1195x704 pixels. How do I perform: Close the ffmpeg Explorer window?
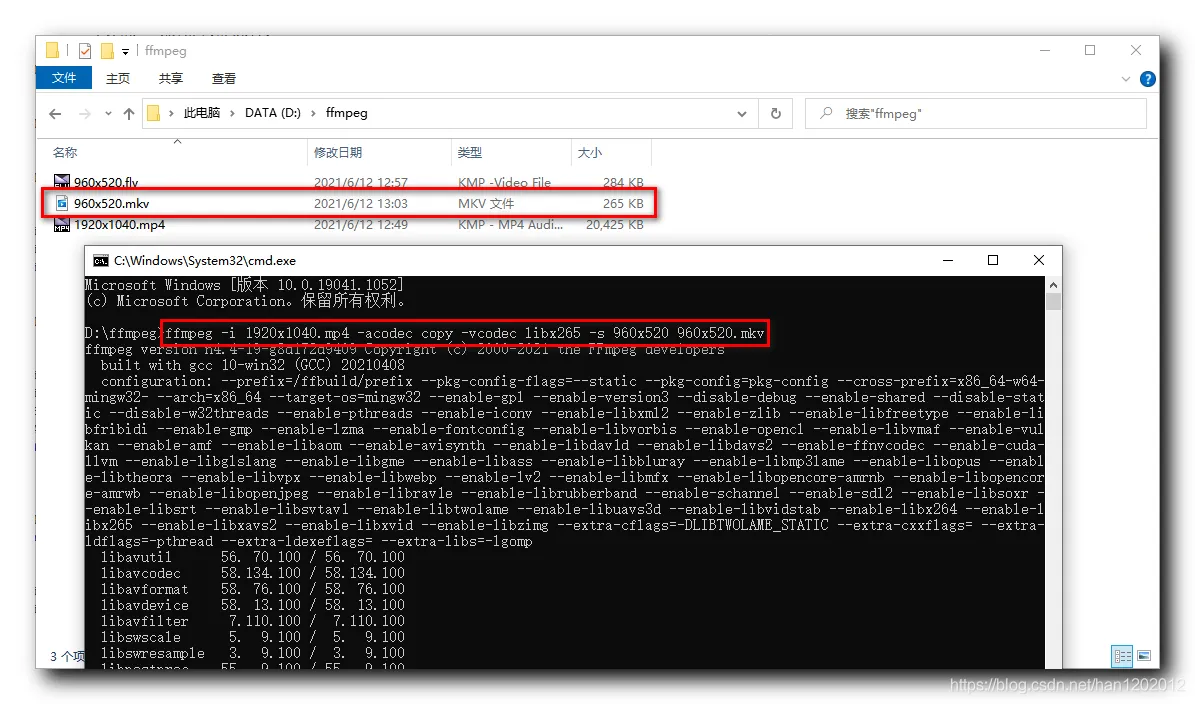1136,50
